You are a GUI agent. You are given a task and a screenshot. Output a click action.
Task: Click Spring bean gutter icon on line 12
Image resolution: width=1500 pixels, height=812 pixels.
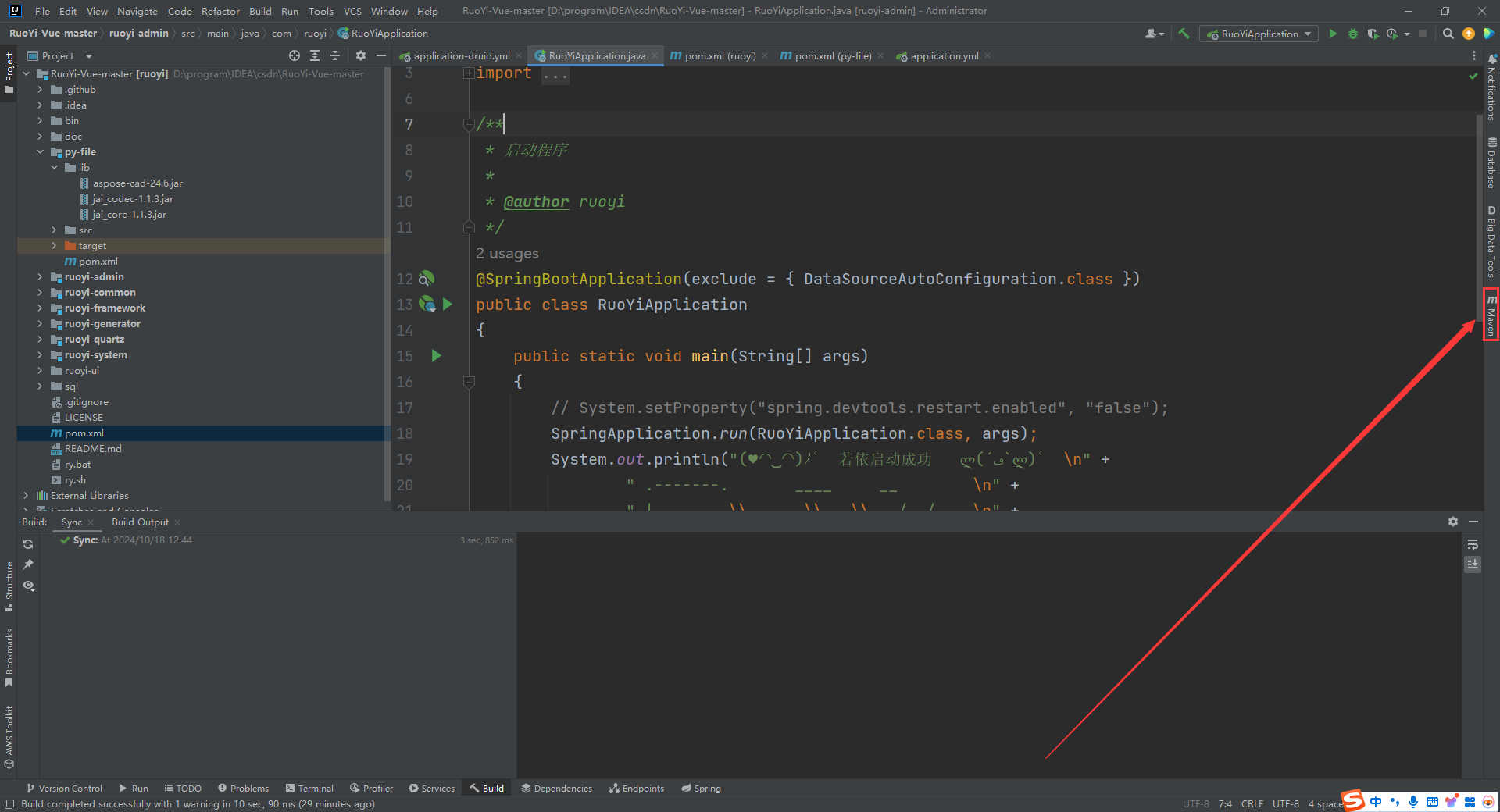(x=427, y=279)
